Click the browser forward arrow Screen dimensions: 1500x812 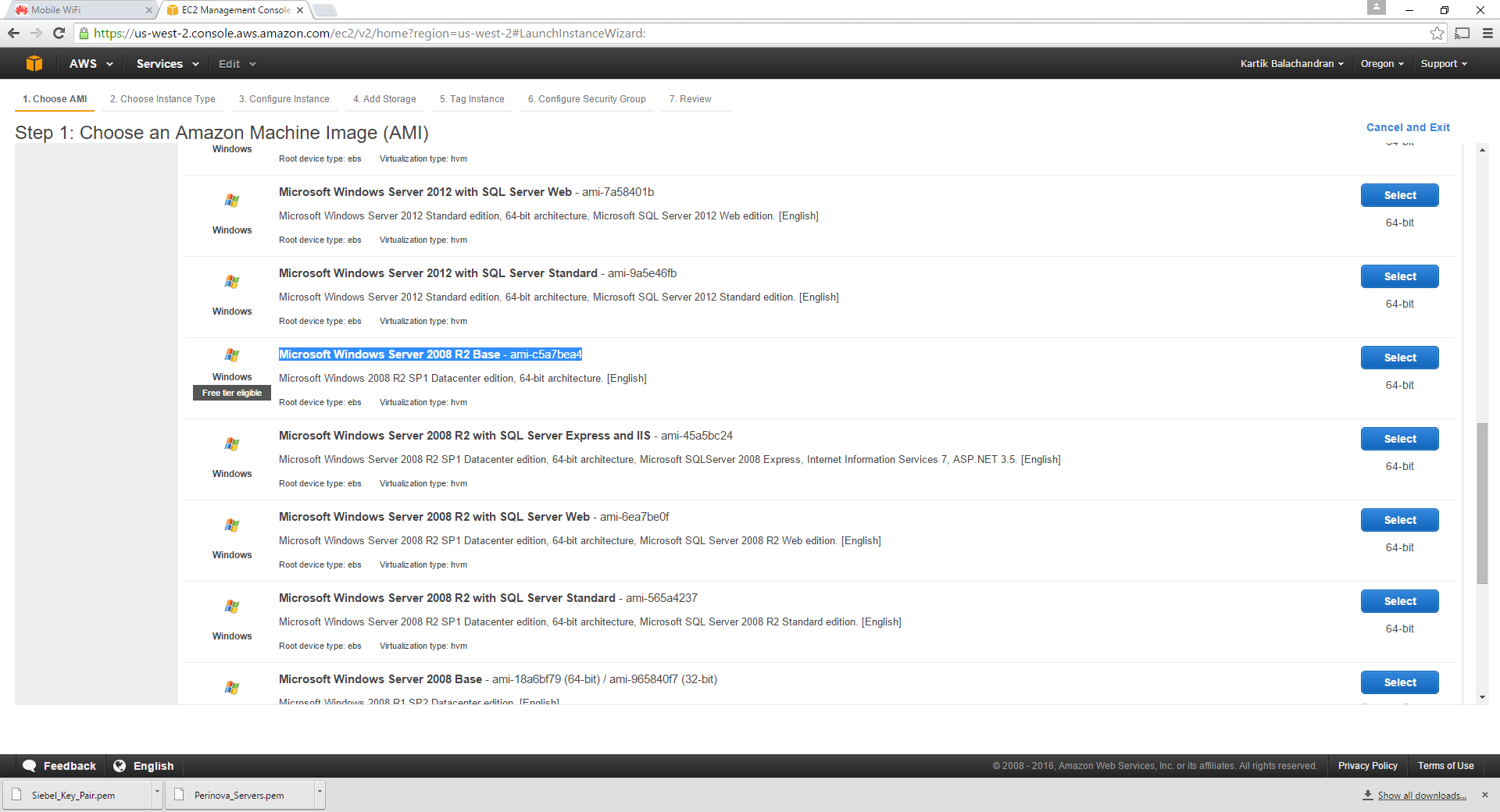coord(36,33)
